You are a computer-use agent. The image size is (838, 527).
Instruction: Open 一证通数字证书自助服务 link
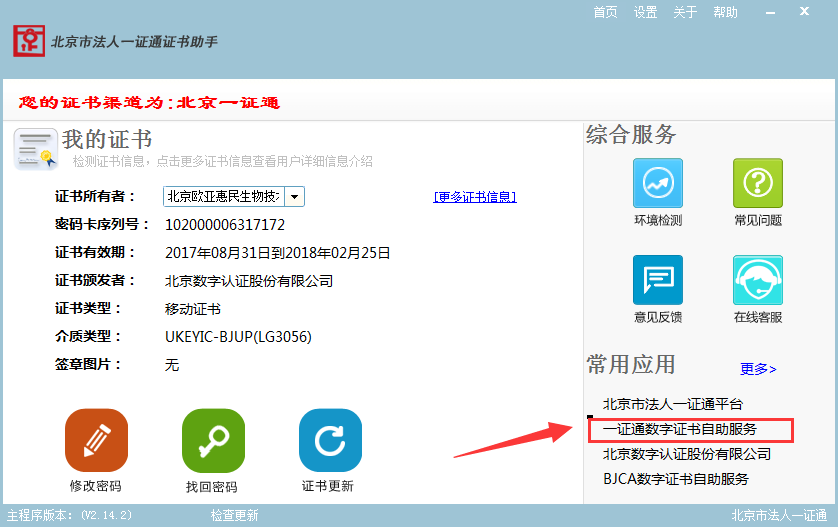click(680, 429)
